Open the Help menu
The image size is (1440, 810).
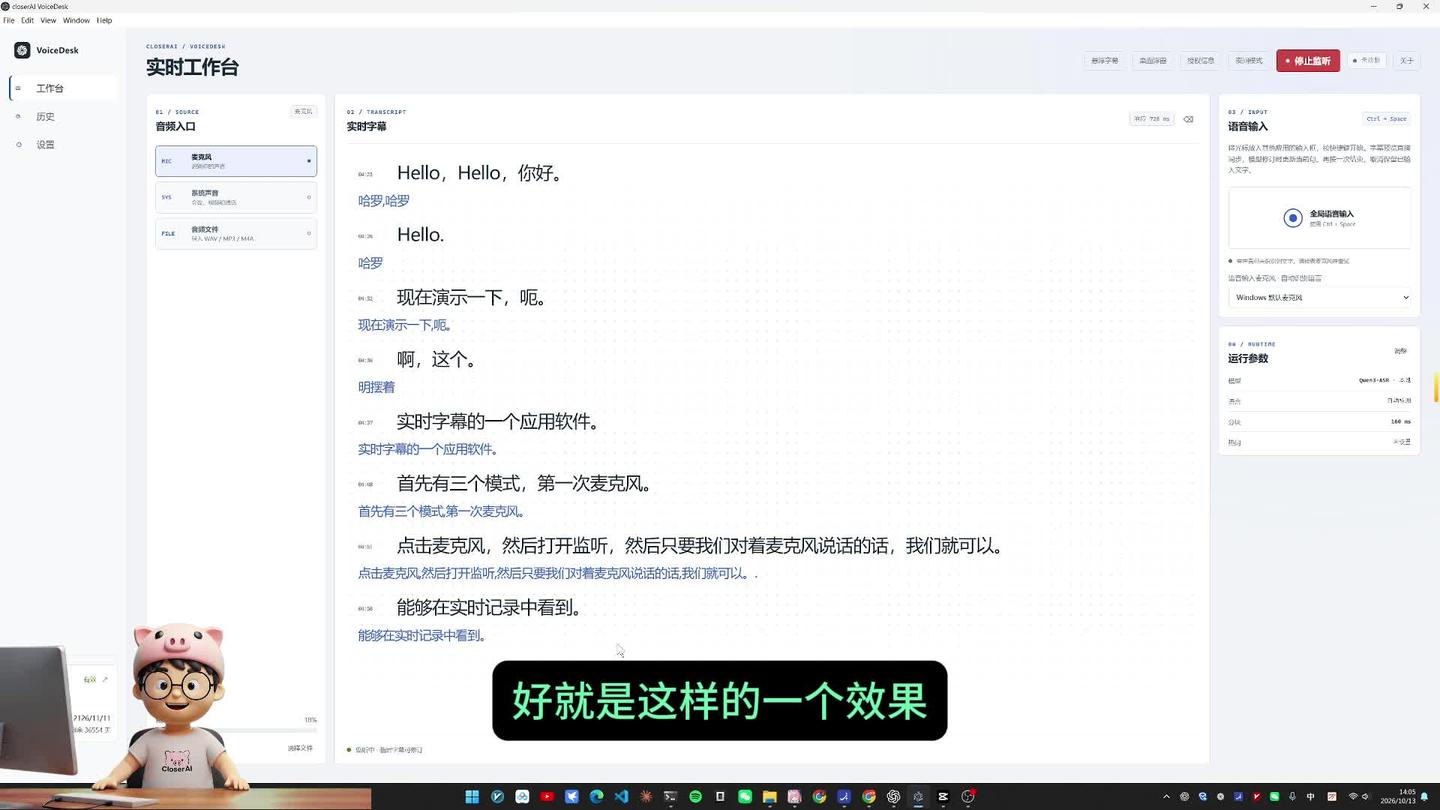tap(104, 20)
